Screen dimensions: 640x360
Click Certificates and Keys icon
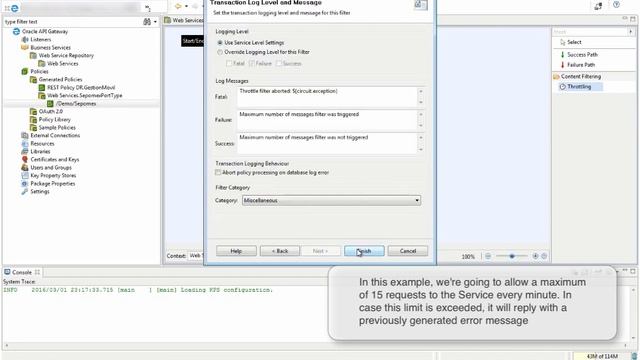coord(24,160)
